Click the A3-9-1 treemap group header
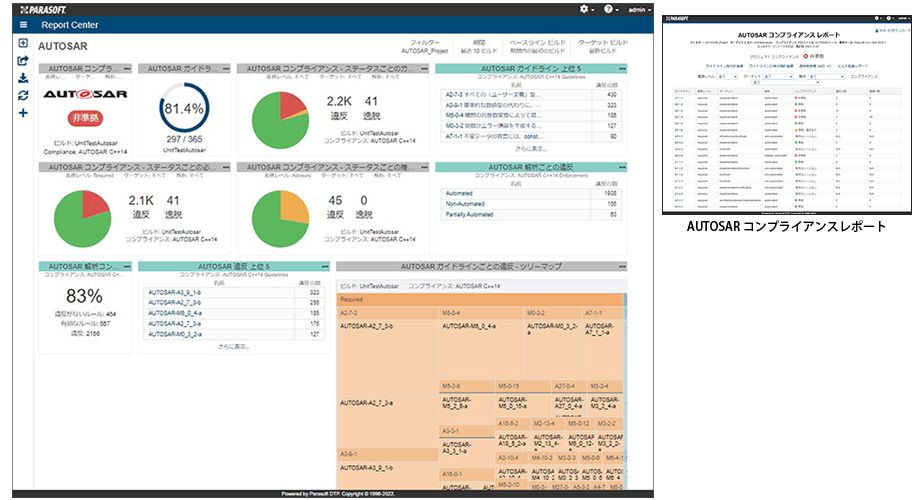The height and width of the screenshot is (500, 920). click(387, 455)
